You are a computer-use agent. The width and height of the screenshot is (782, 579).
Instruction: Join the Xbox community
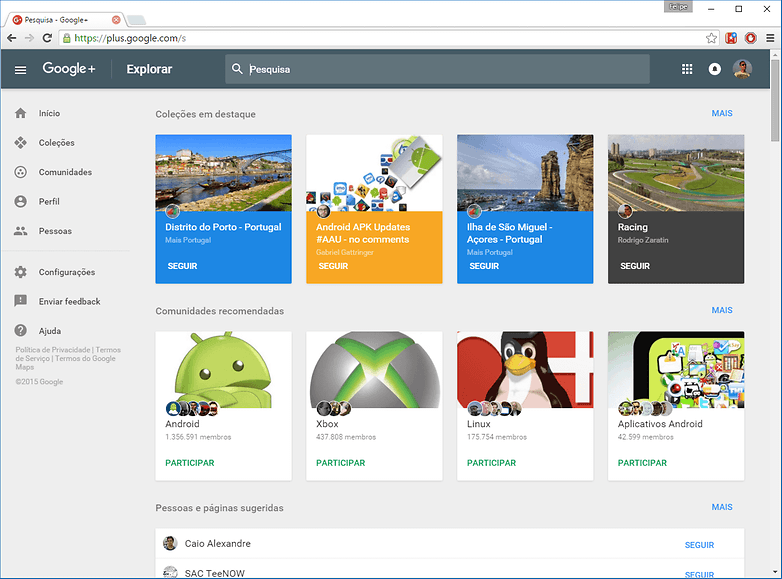click(x=341, y=463)
